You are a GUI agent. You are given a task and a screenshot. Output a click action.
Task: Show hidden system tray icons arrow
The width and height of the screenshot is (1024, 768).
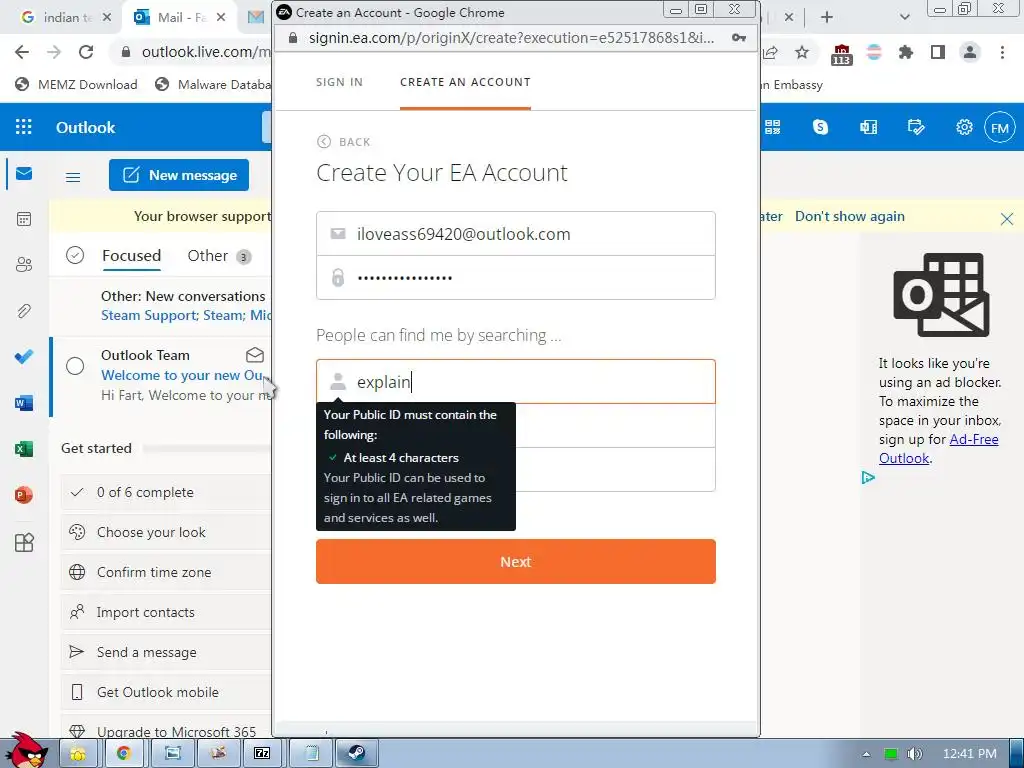pyautogui.click(x=866, y=754)
